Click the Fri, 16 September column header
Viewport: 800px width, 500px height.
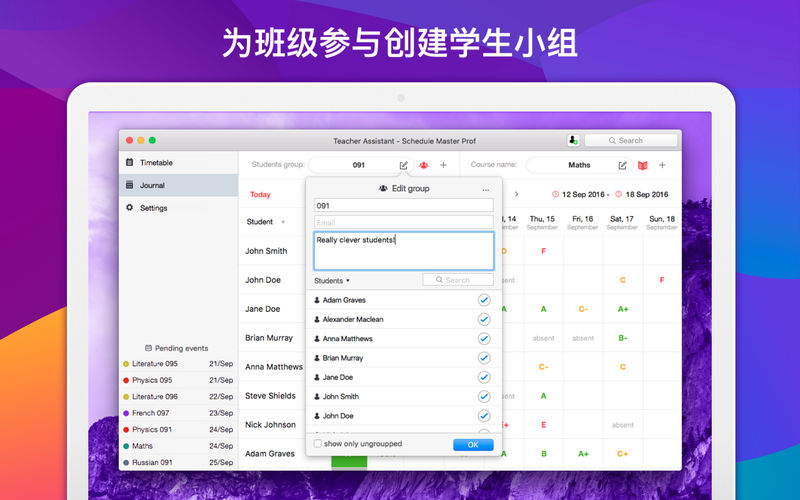[582, 222]
